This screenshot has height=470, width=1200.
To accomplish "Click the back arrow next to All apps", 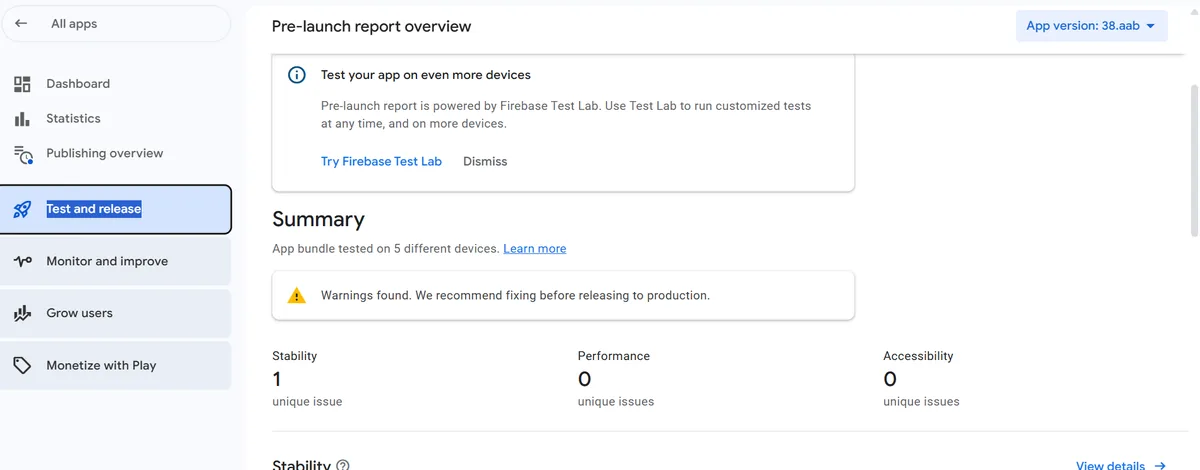I will point(21,24).
